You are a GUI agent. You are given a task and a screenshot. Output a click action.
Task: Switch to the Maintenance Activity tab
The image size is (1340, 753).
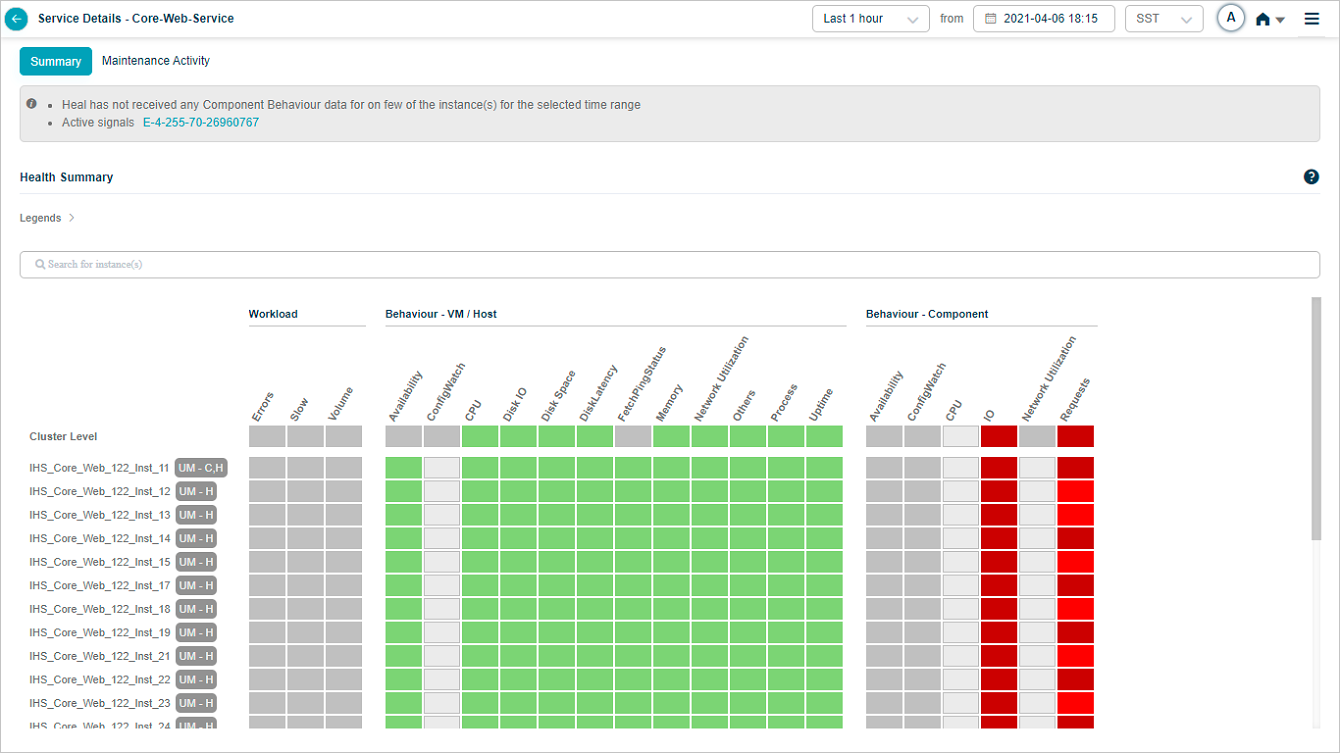(x=156, y=61)
